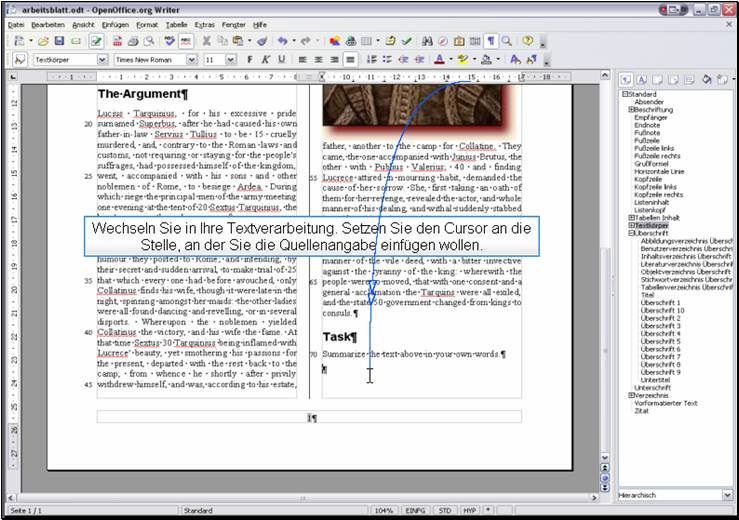The width and height of the screenshot is (739, 520).
Task: Click the Print icon in toolbar
Action: [132, 41]
